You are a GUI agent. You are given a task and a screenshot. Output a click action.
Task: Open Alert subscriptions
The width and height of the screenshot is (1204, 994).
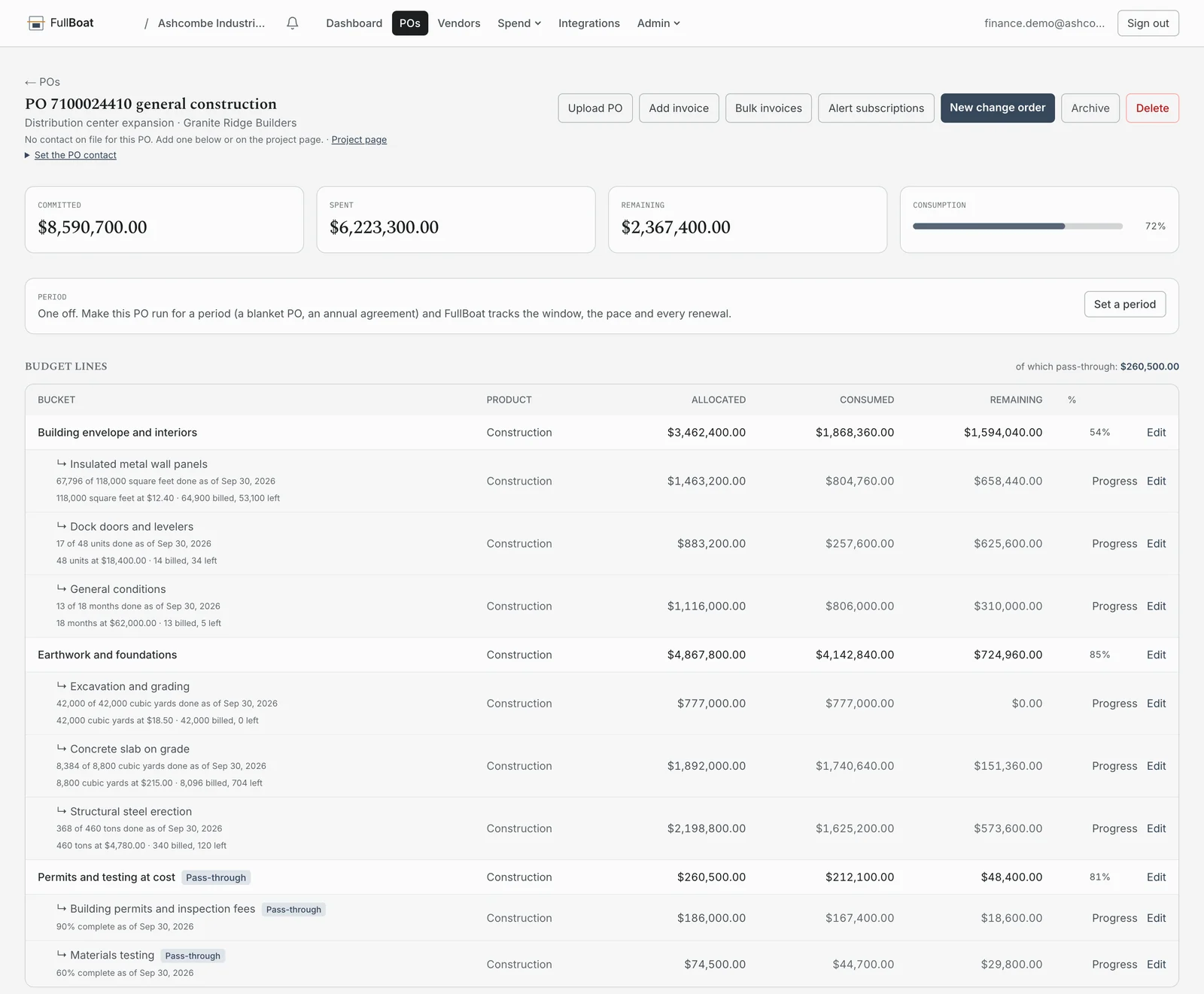(x=876, y=108)
